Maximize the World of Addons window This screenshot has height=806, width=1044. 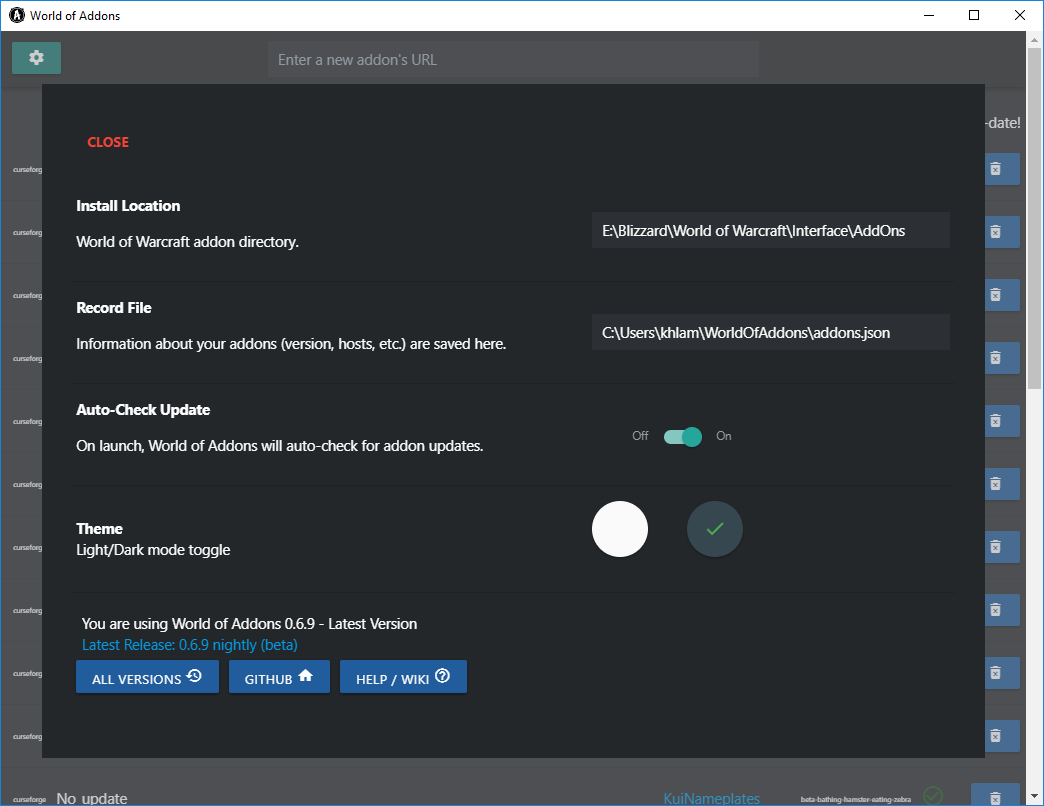974,15
